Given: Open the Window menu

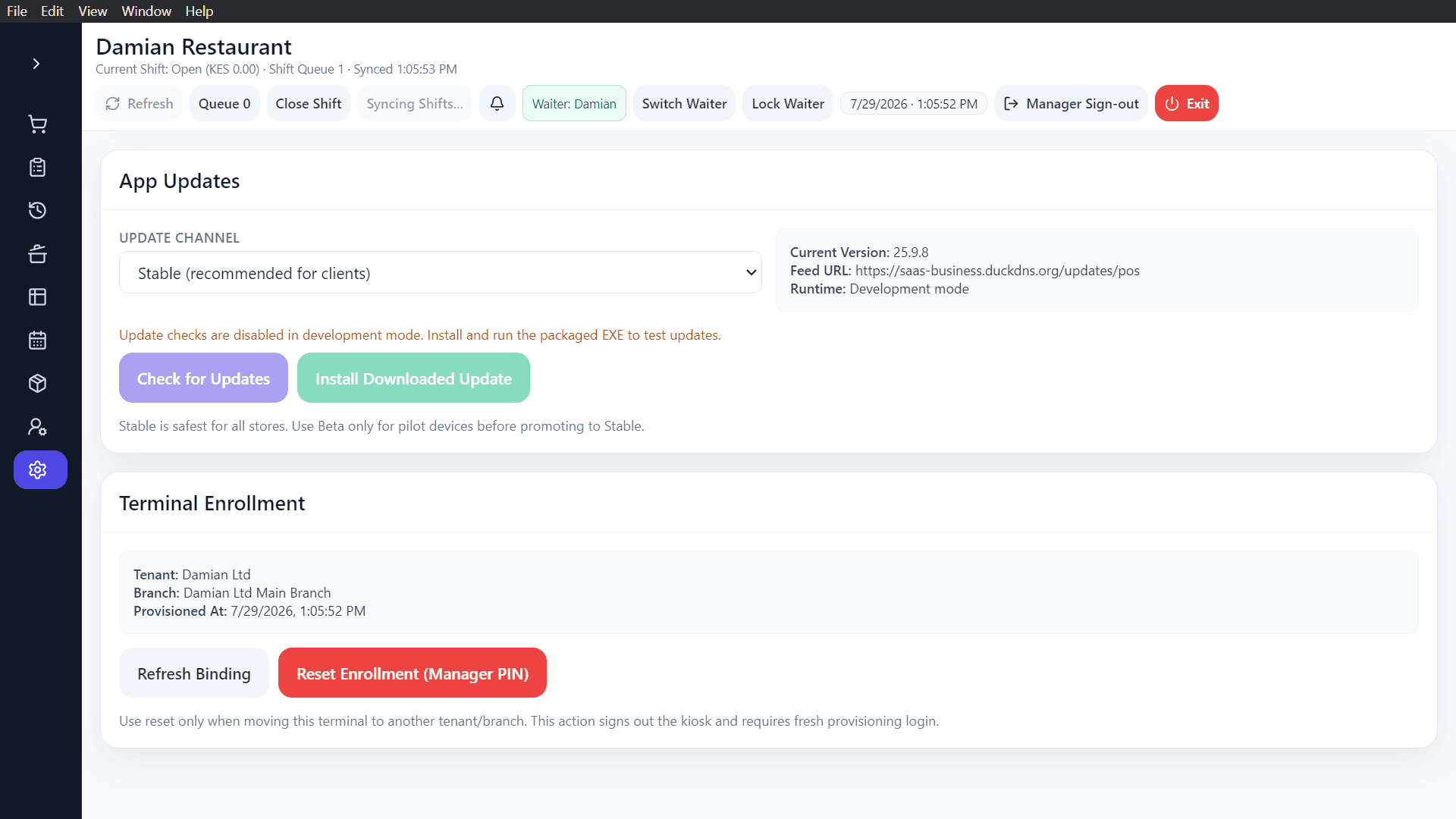Looking at the screenshot, I should click(x=146, y=11).
